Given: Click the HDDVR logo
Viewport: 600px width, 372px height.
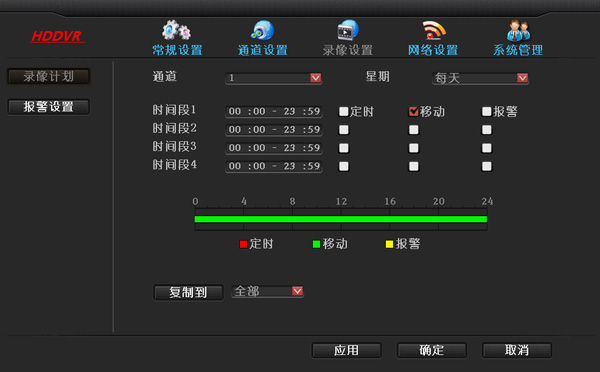Looking at the screenshot, I should (57, 36).
